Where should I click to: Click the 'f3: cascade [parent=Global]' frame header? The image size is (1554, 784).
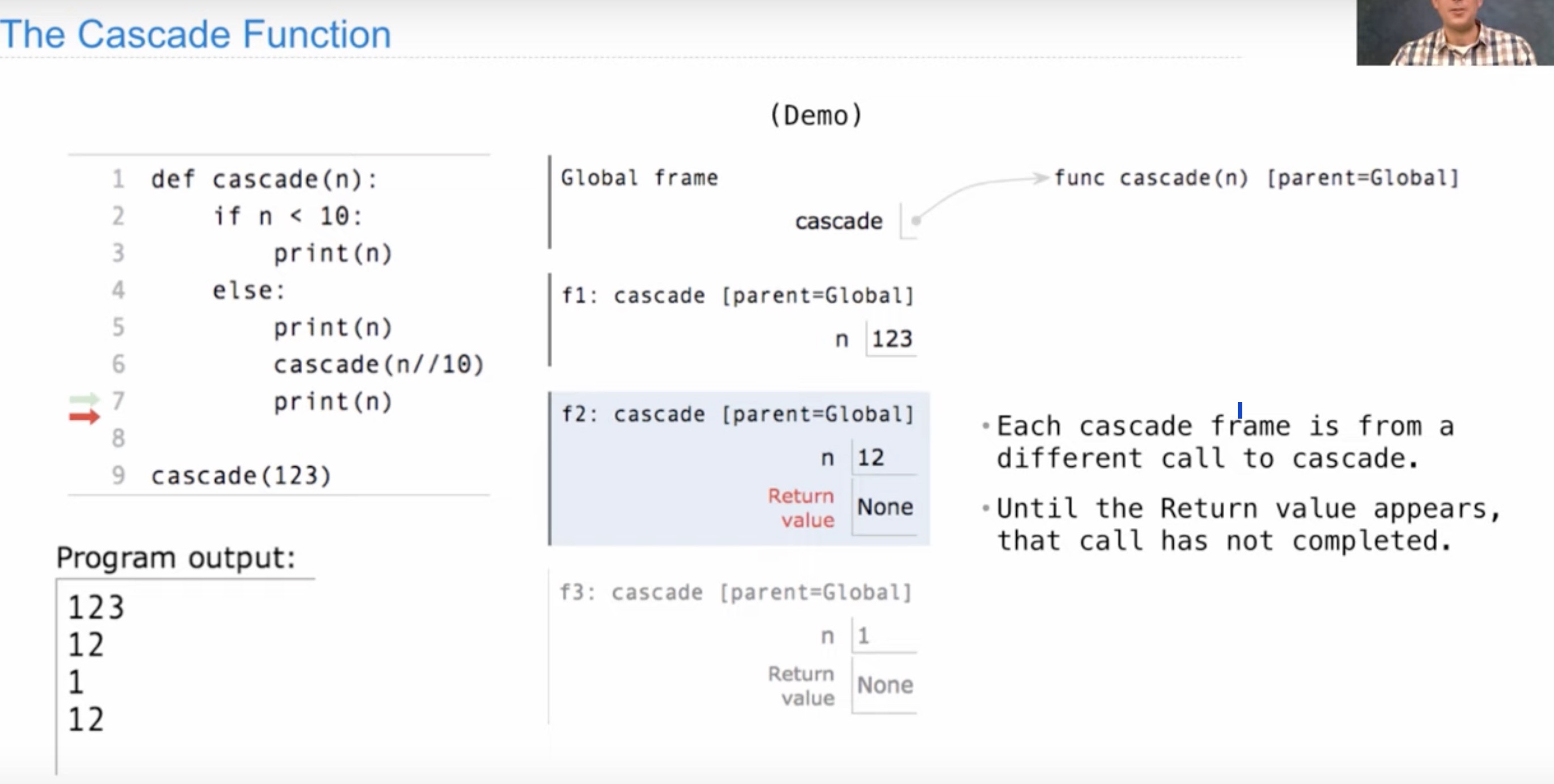click(736, 592)
